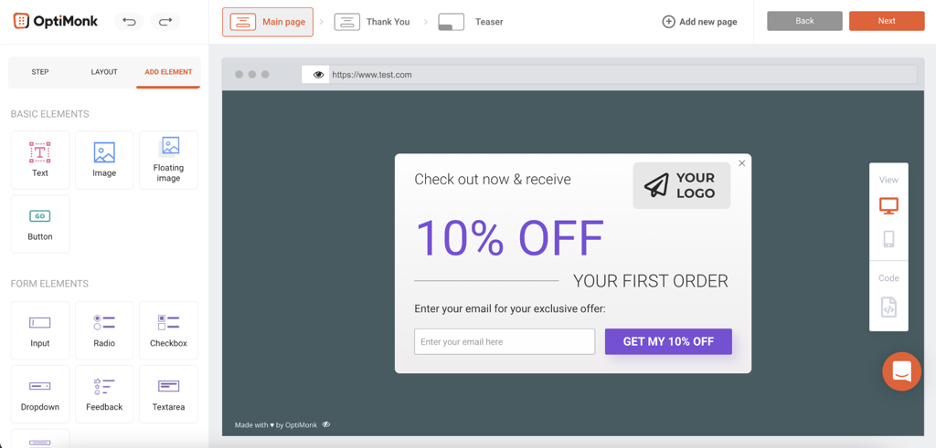936x448 pixels.
Task: Add a Button element
Action: [x=40, y=224]
